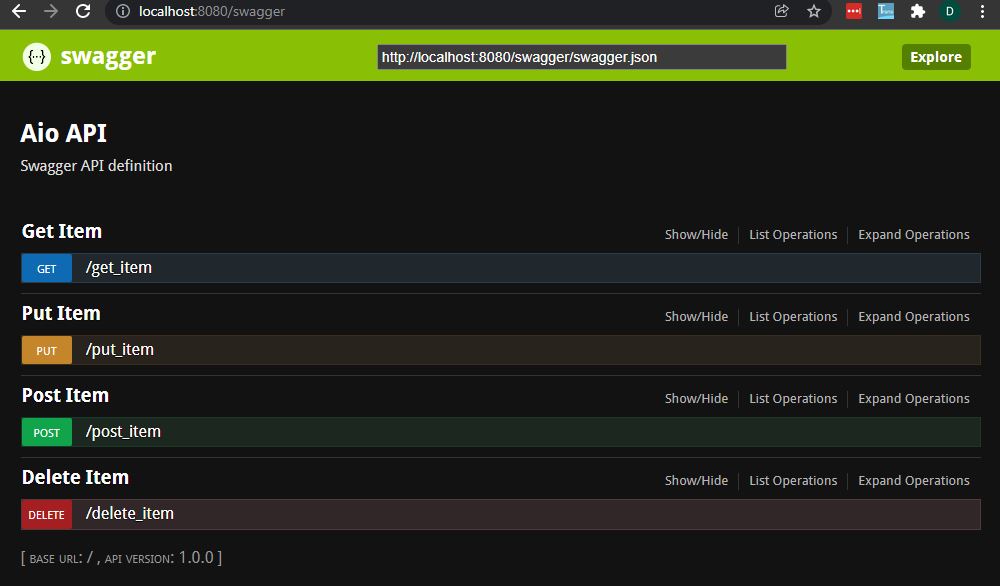Select the GET method badge on /get_item

(46, 267)
